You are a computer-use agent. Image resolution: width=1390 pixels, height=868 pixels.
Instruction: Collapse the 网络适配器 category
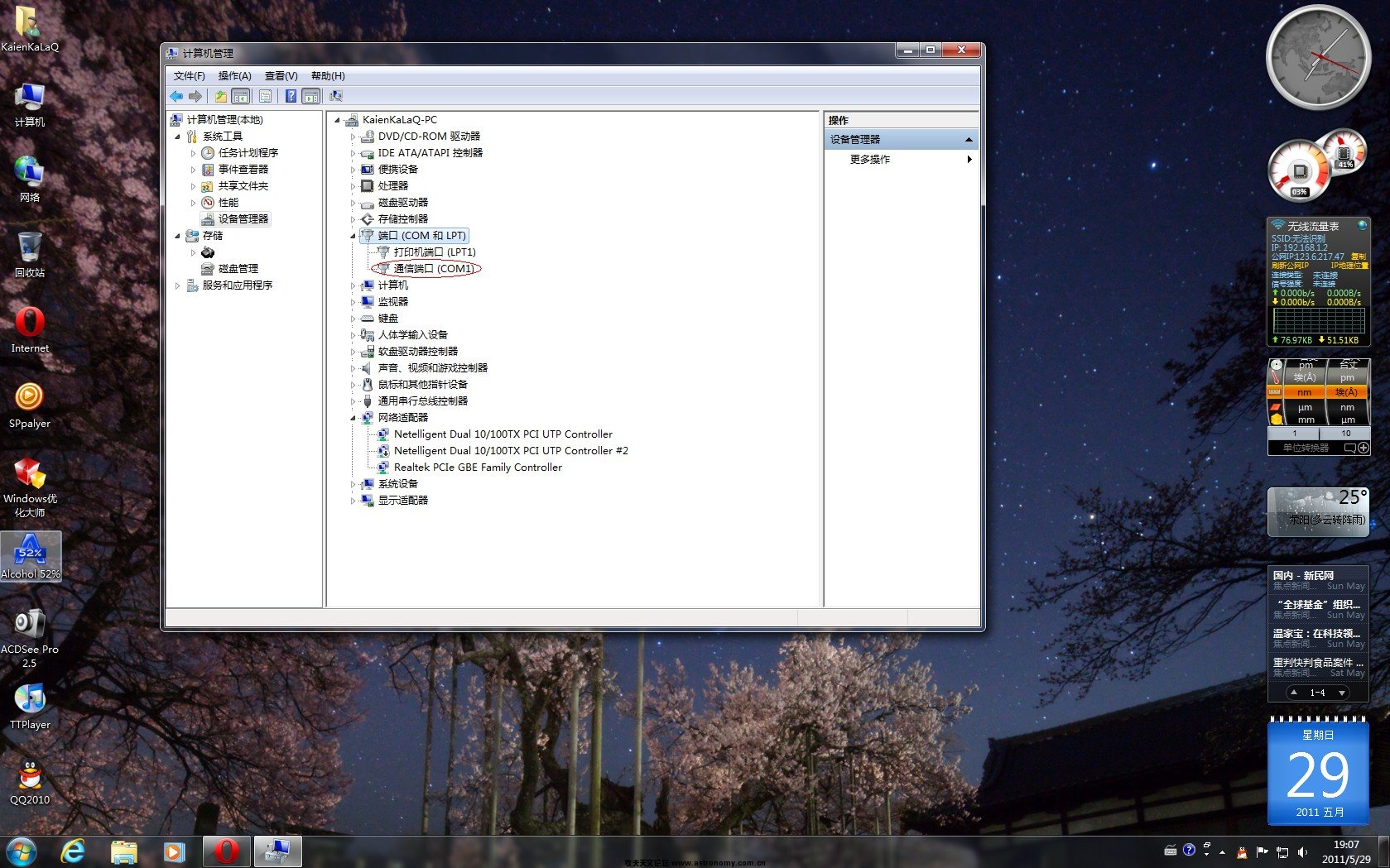(x=353, y=418)
